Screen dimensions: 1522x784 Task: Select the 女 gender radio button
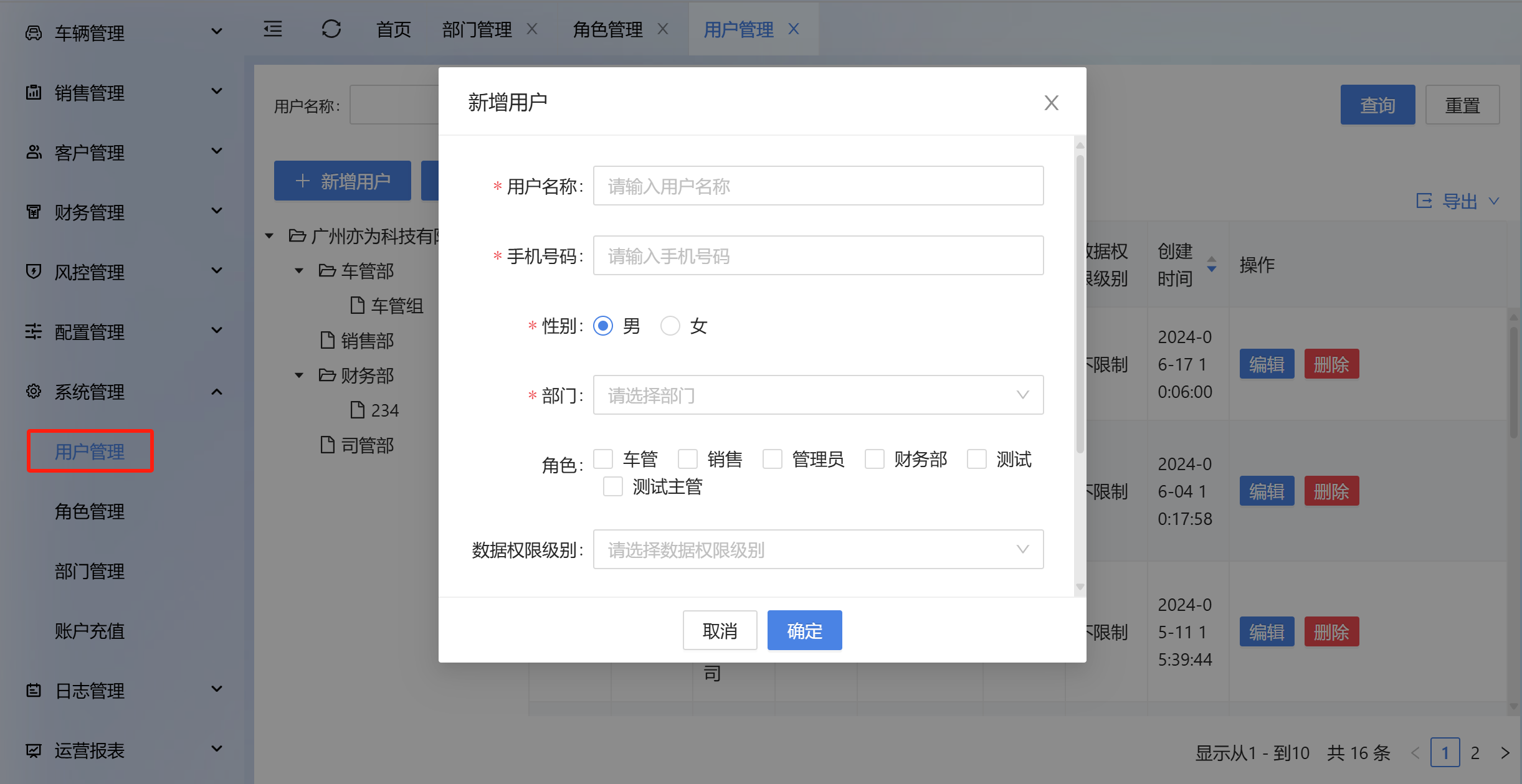[670, 326]
